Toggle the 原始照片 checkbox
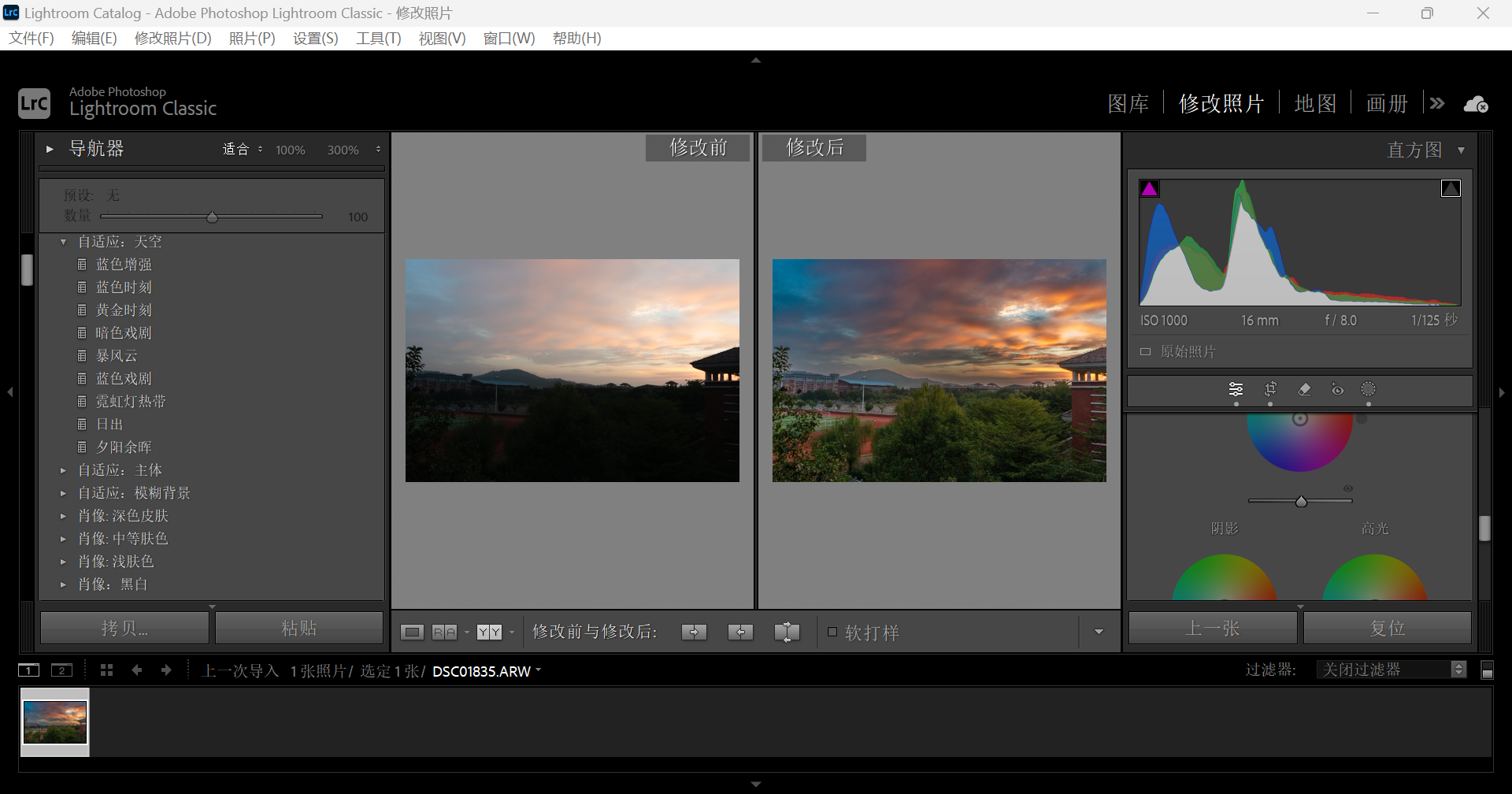1512x794 pixels. click(x=1146, y=351)
